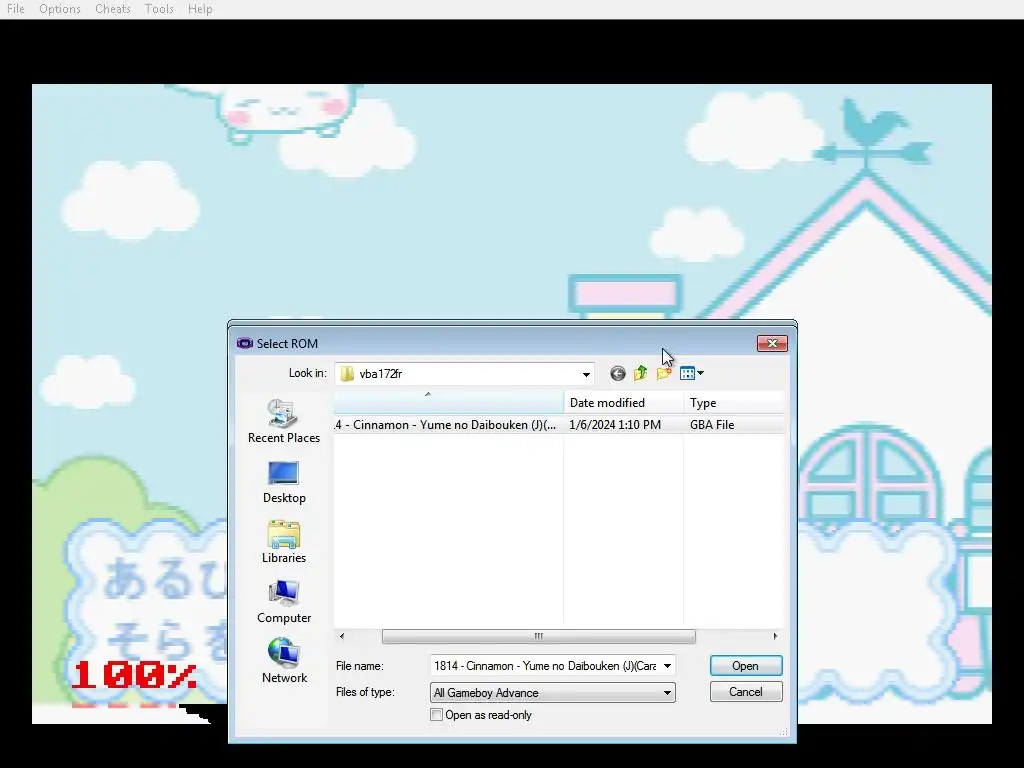Open Libraries in the places bar
Screen dimensions: 1024x768
[284, 542]
